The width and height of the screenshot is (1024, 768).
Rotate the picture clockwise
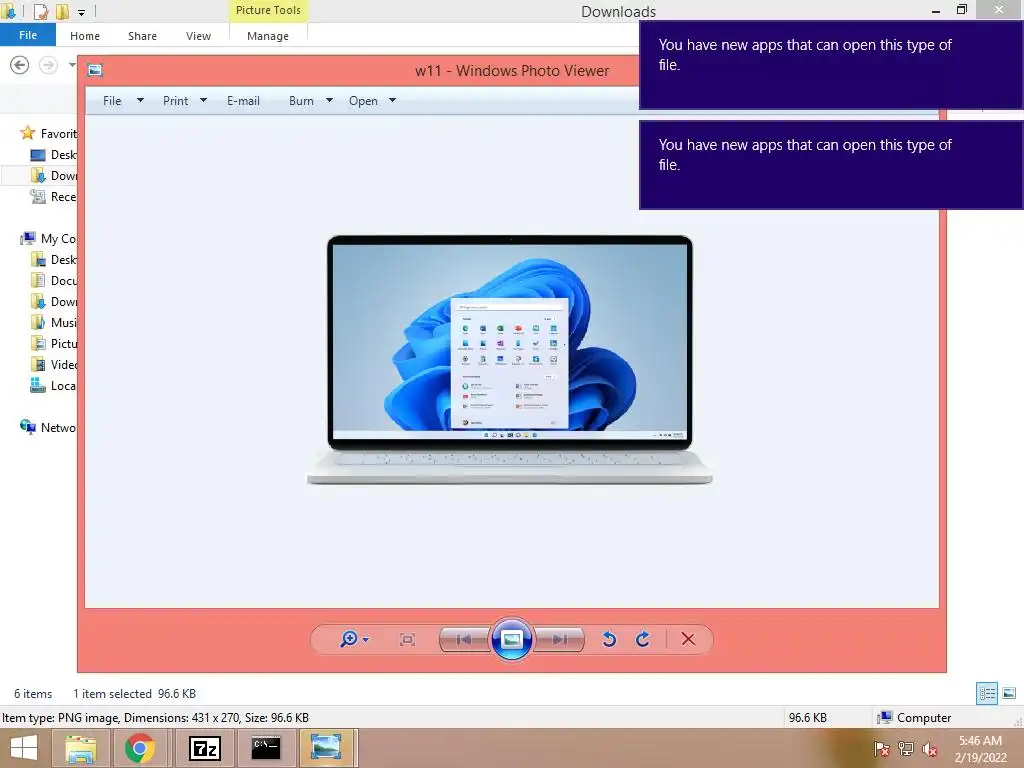coord(643,639)
